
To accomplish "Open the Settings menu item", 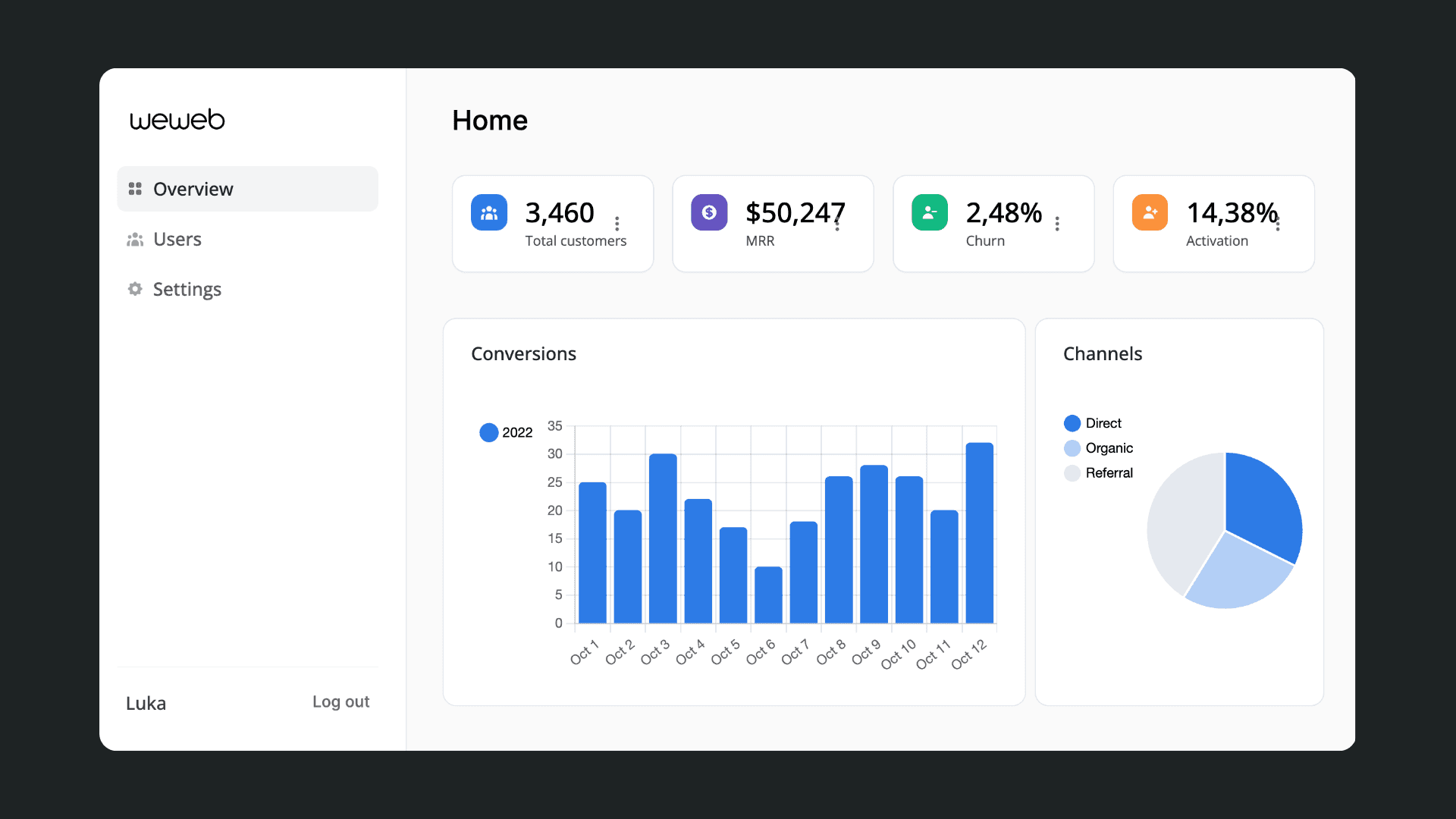I will (187, 289).
